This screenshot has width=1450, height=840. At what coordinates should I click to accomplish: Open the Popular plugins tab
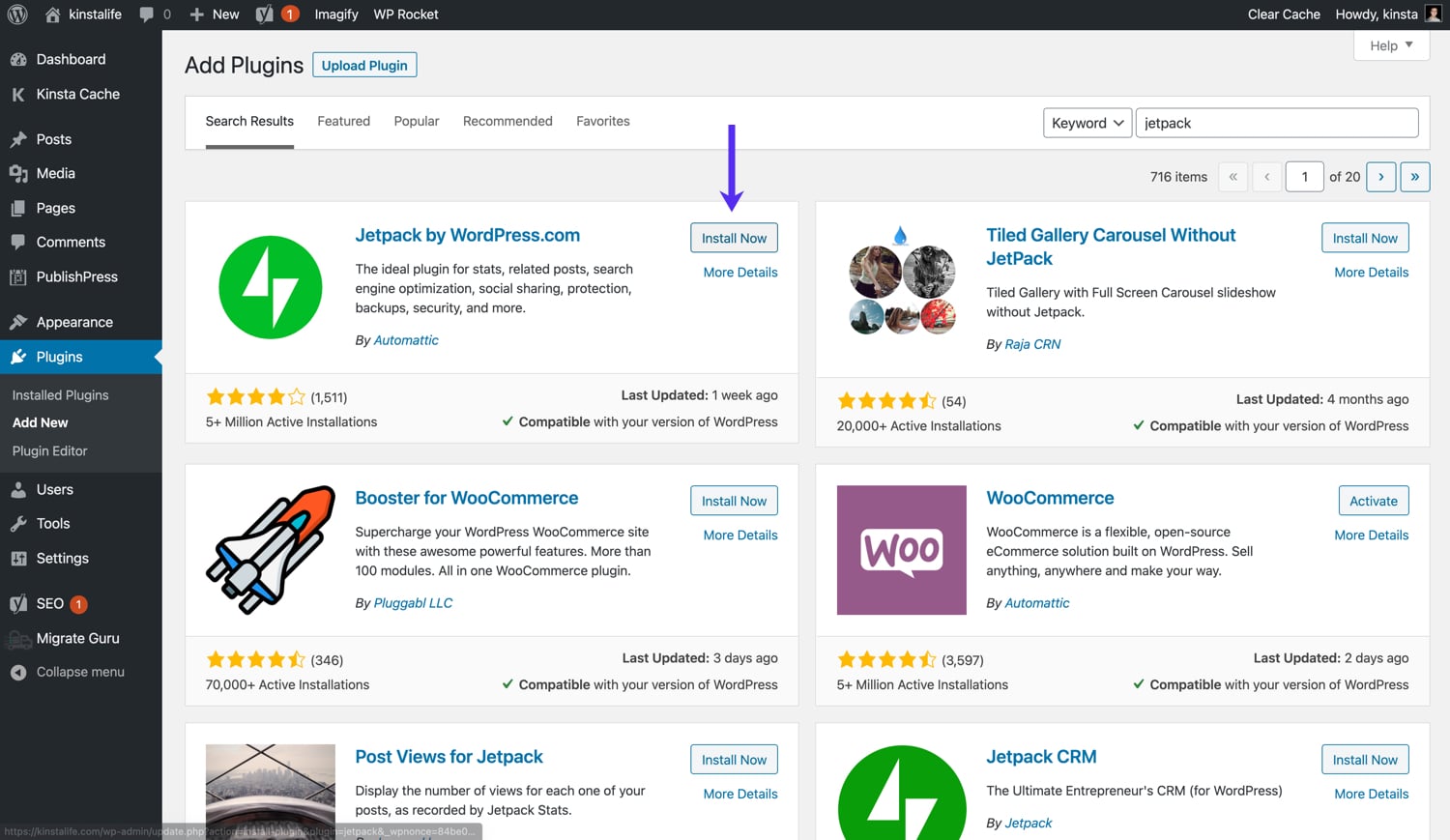click(x=416, y=121)
